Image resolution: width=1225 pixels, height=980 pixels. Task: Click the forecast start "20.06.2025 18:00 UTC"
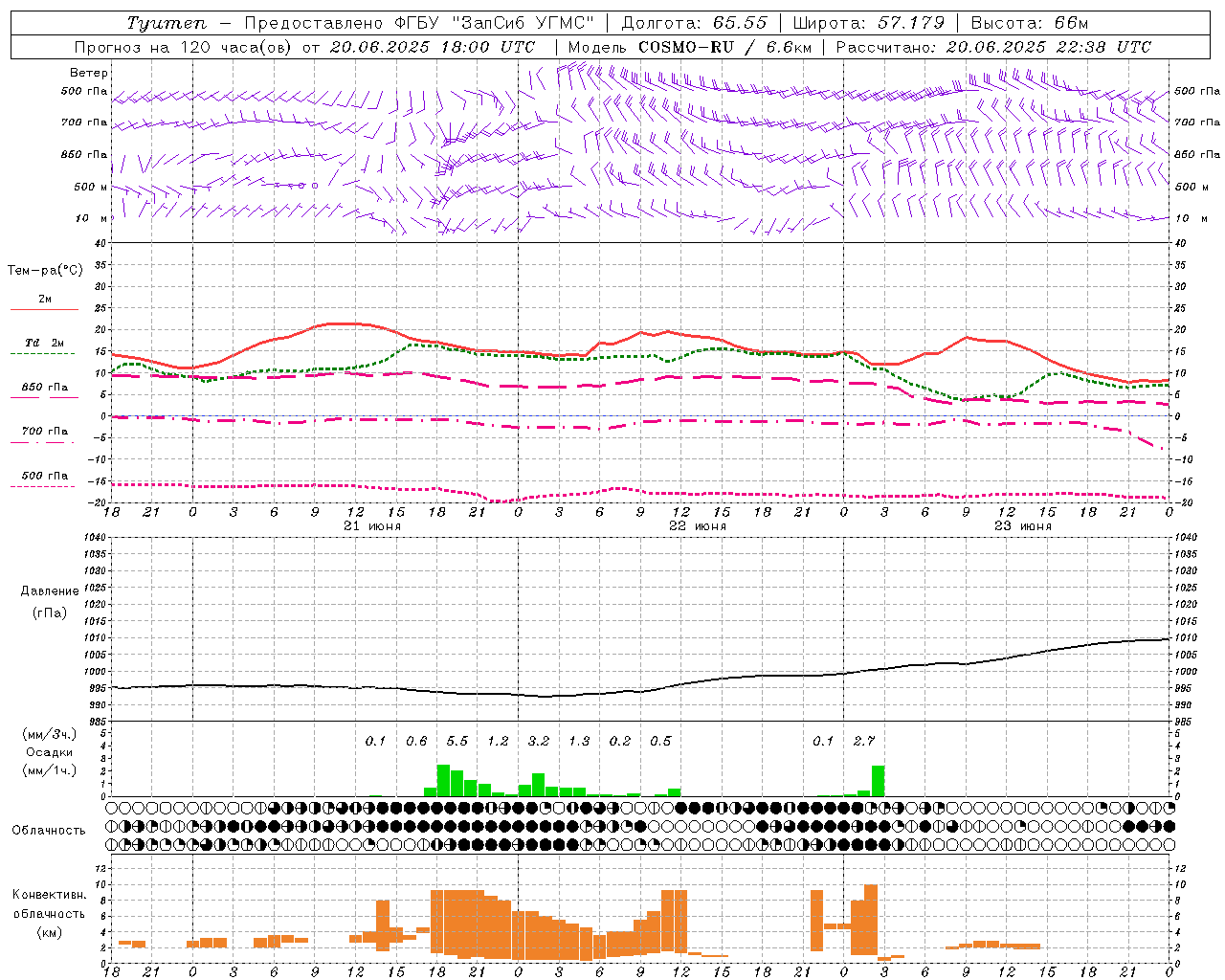(433, 47)
